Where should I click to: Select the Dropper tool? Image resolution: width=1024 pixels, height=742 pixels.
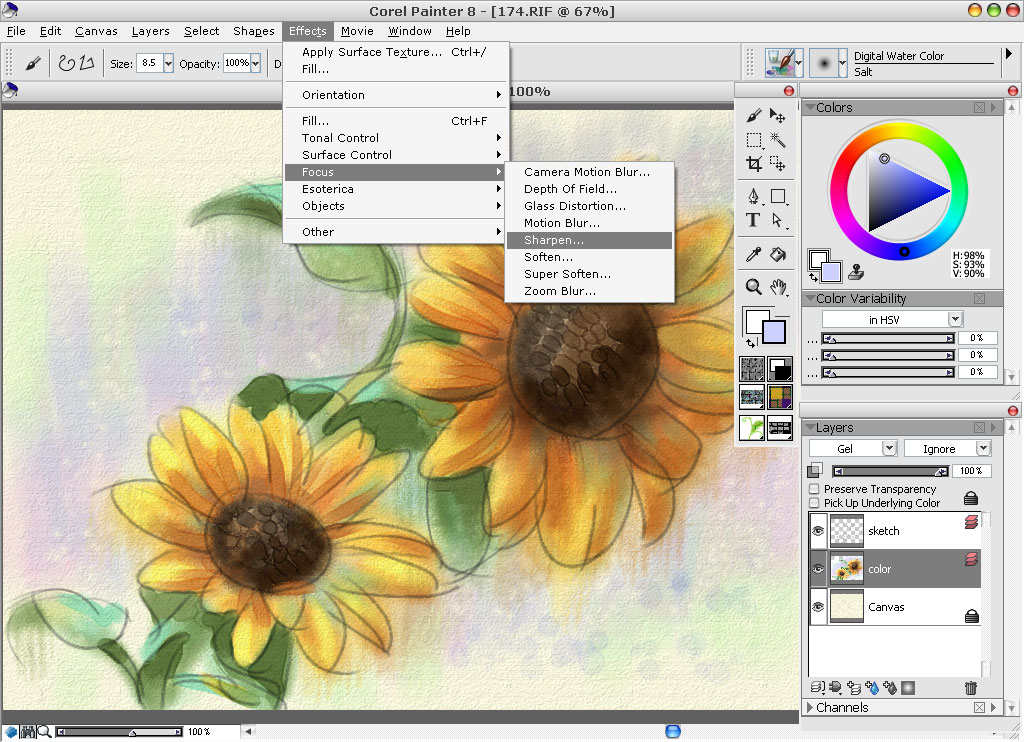coord(754,254)
